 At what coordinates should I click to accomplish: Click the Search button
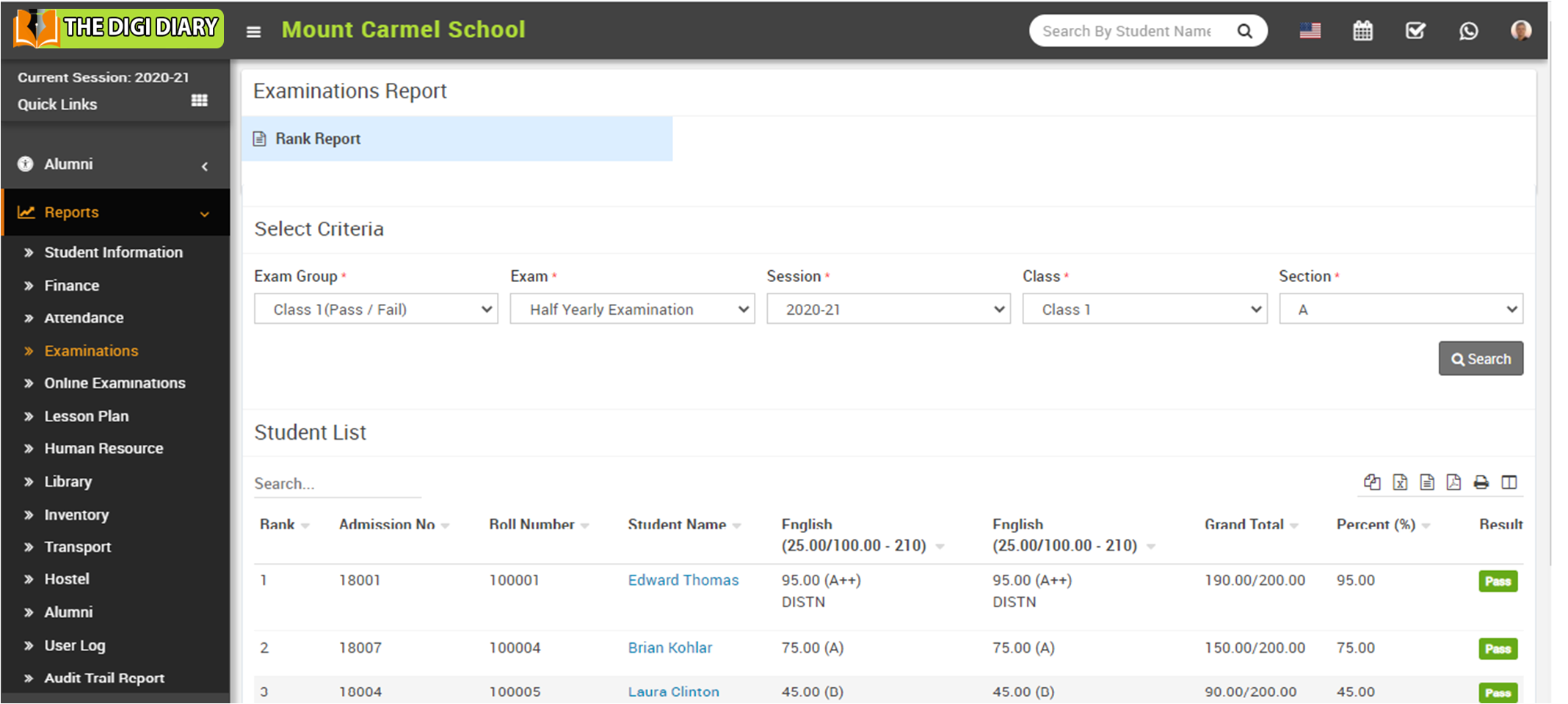(x=1480, y=359)
